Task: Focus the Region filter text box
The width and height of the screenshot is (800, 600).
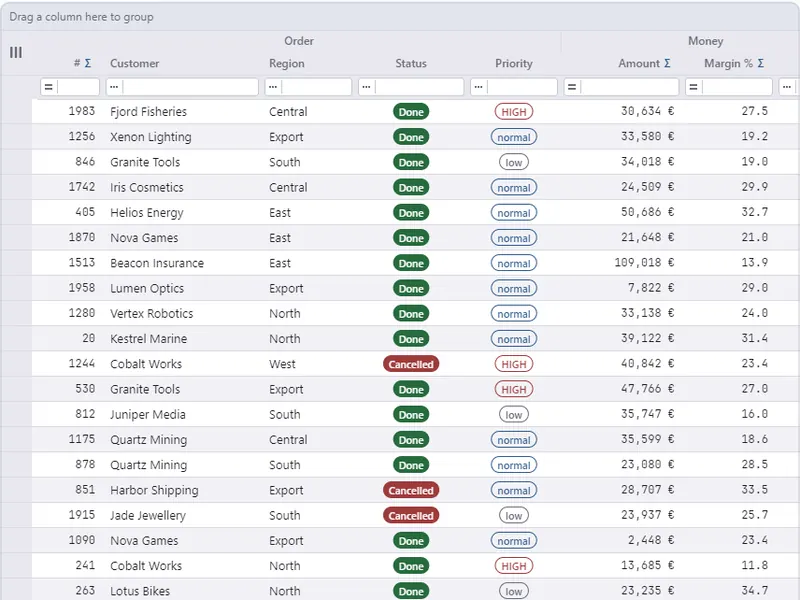Action: click(x=316, y=87)
